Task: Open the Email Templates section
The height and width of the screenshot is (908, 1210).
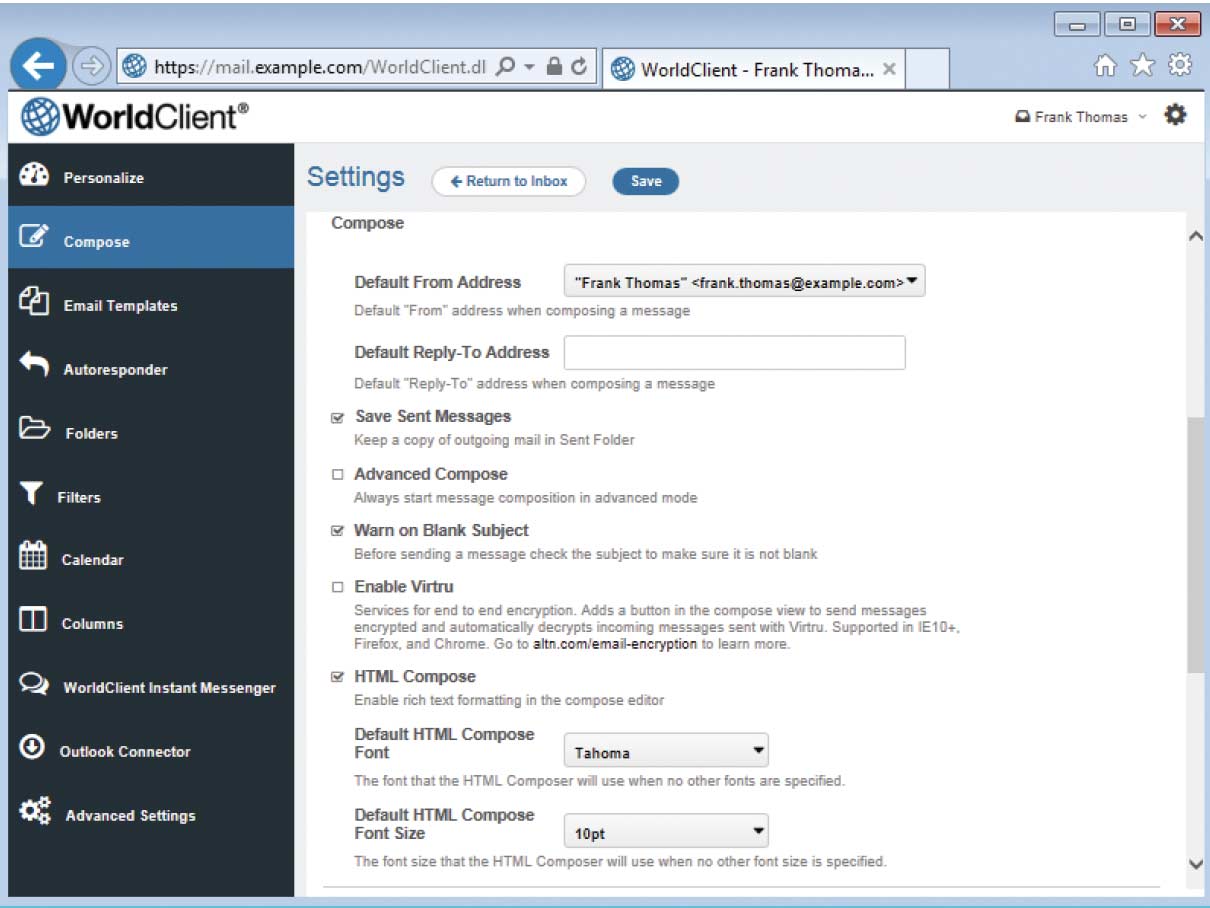Action: (151, 303)
